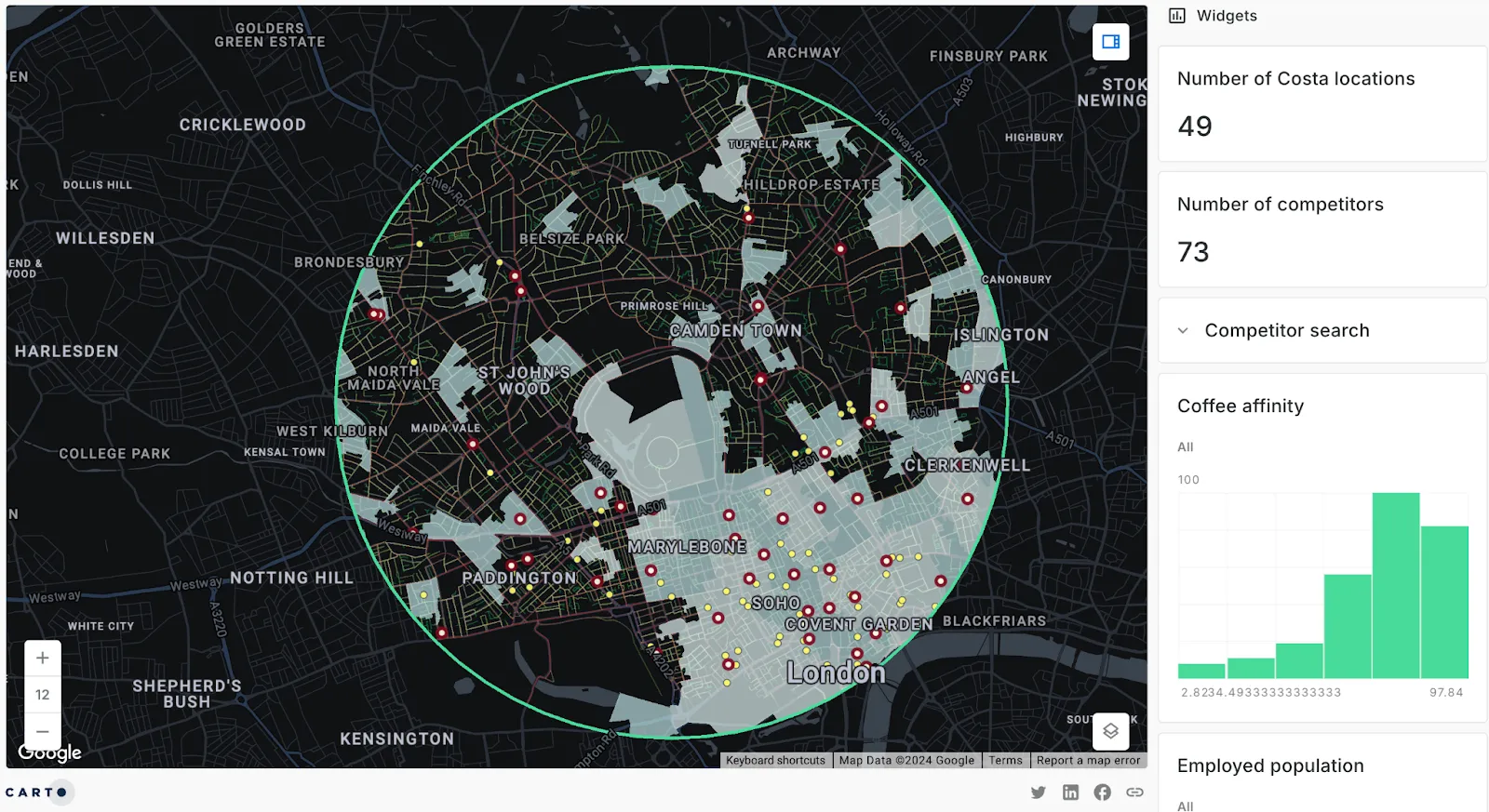
Task: Click the Number of competitors widget
Action: coord(1321,230)
